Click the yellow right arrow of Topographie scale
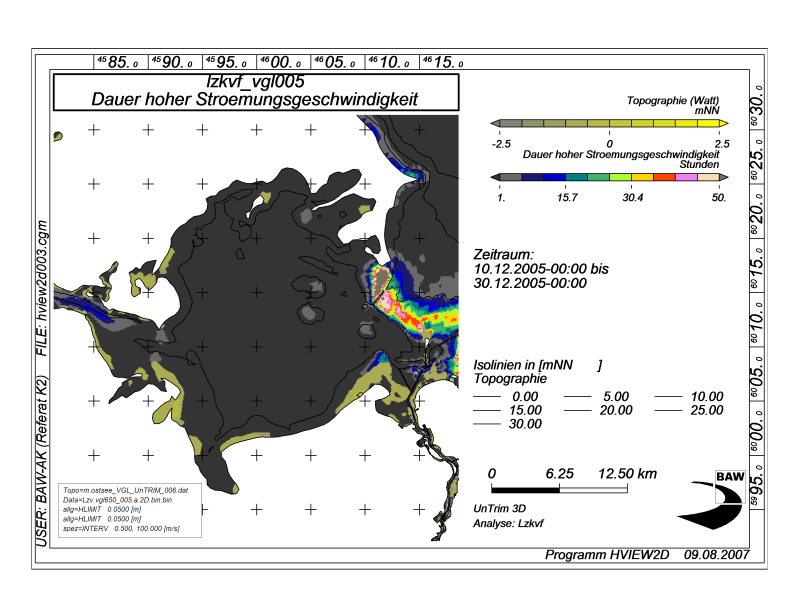Image resolution: width=800 pixels, height=600 pixels. click(x=723, y=123)
